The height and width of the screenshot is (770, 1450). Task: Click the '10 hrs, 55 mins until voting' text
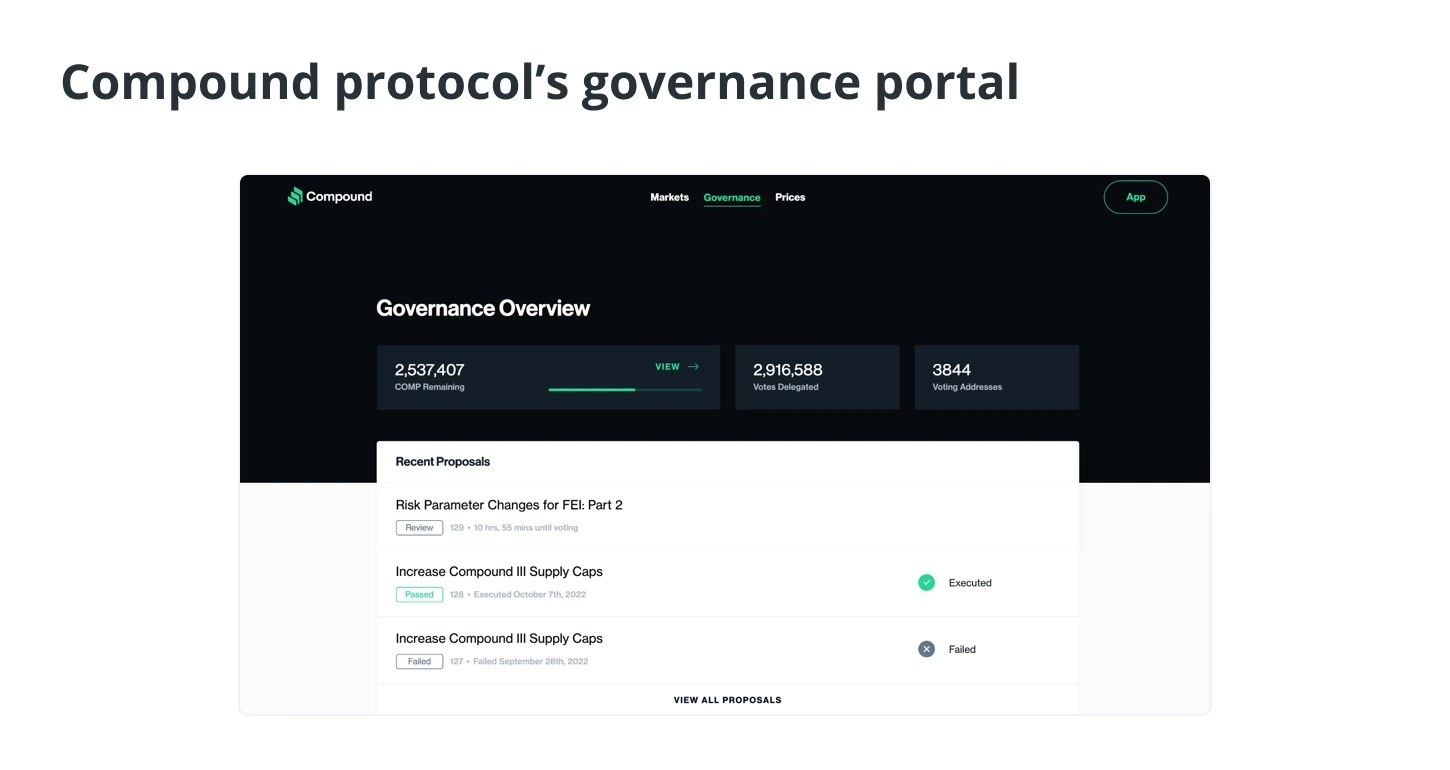526,528
